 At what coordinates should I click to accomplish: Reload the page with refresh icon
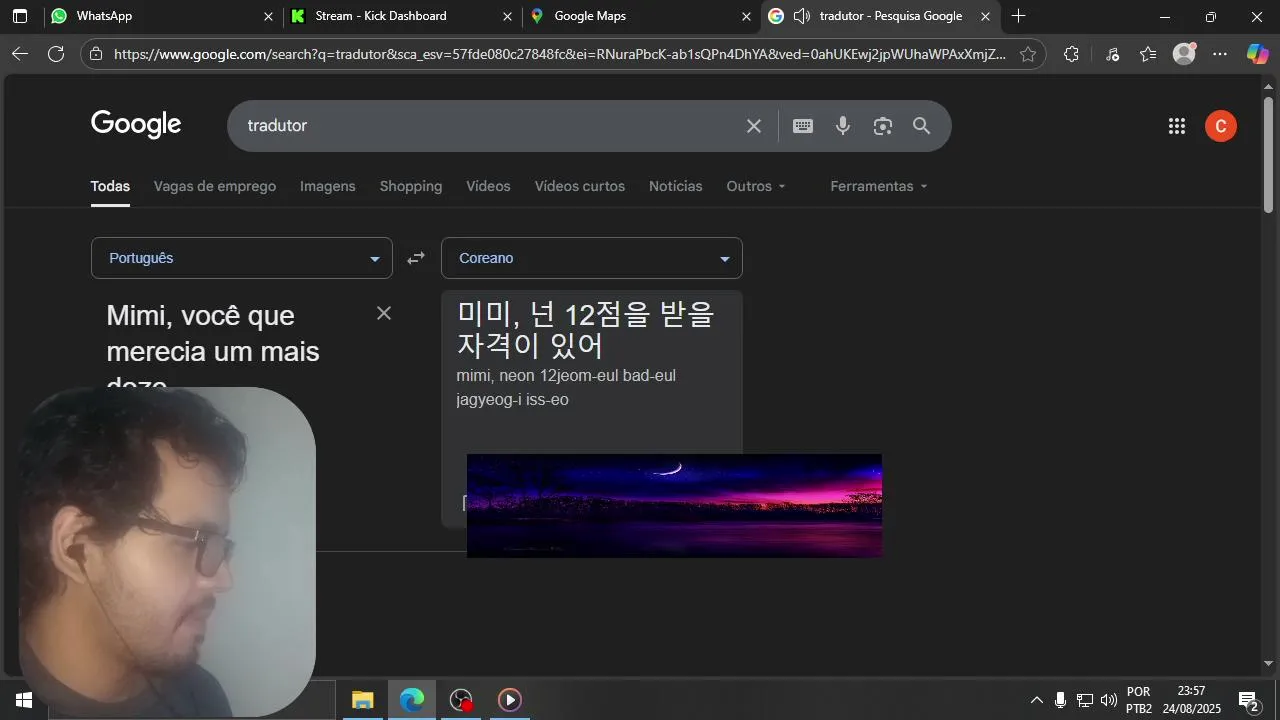click(x=56, y=54)
